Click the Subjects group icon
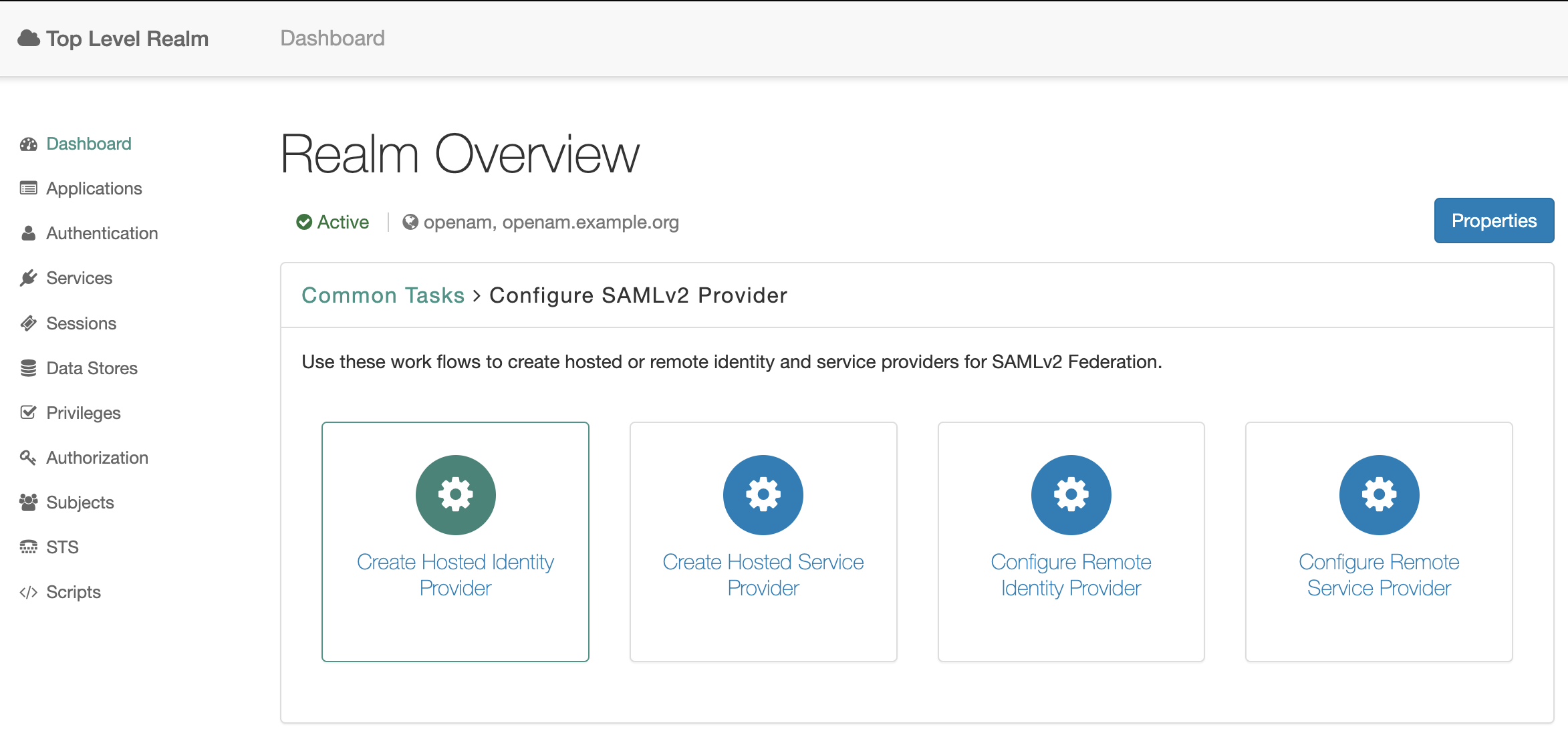 click(x=28, y=502)
